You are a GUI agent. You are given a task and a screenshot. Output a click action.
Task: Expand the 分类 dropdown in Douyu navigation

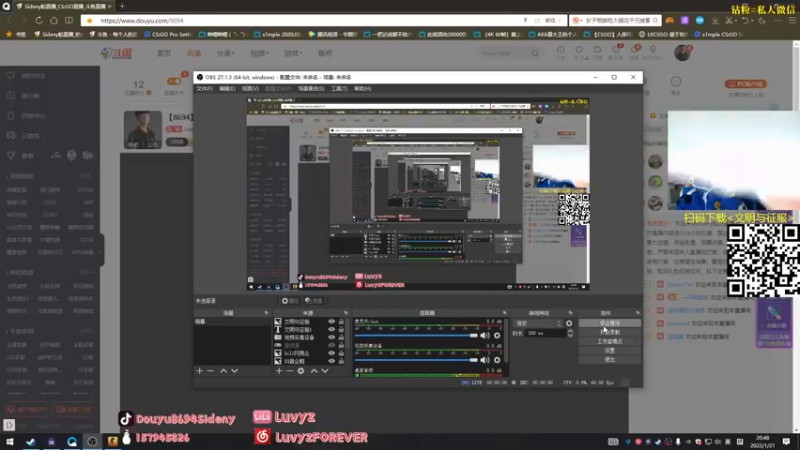click(x=226, y=53)
